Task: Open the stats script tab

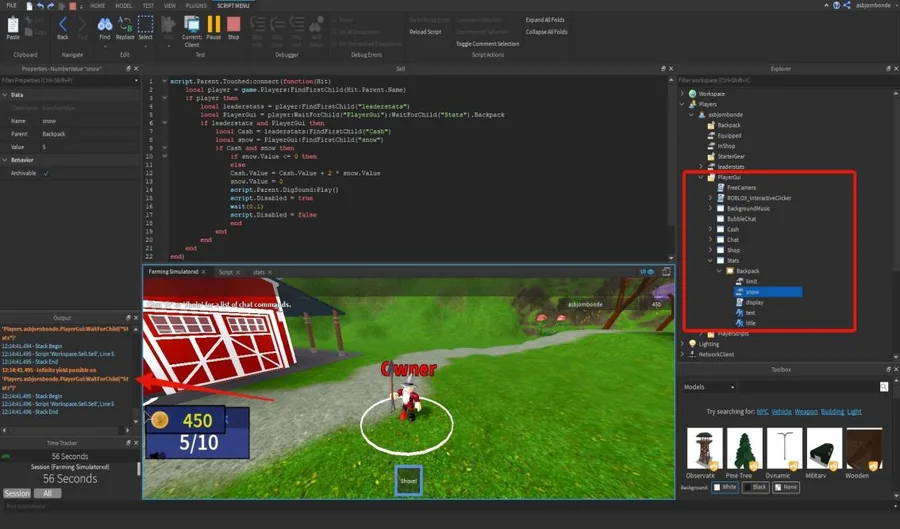Action: 259,272
